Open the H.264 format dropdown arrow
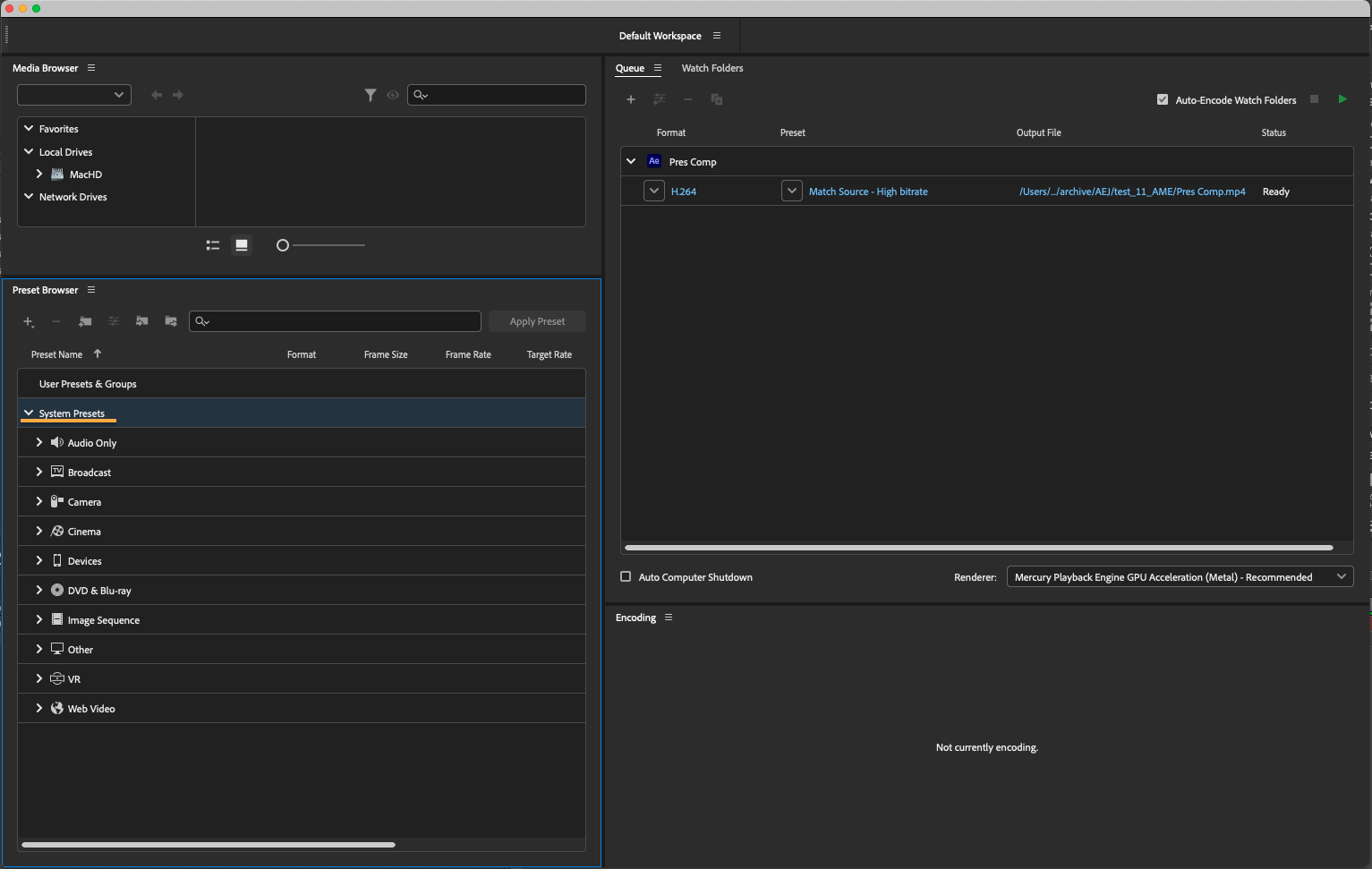The width and height of the screenshot is (1372, 869). [654, 191]
